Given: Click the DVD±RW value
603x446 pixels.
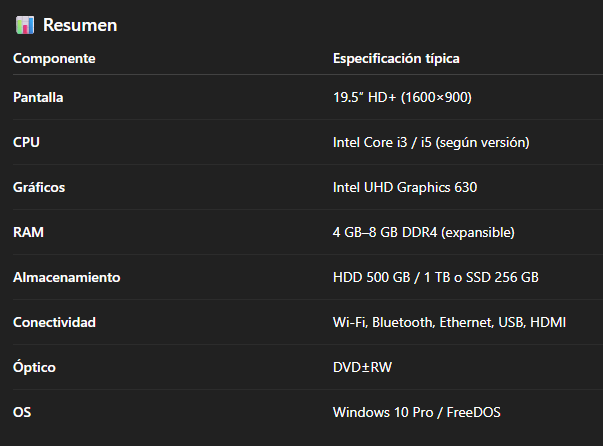Looking at the screenshot, I should tap(362, 367).
